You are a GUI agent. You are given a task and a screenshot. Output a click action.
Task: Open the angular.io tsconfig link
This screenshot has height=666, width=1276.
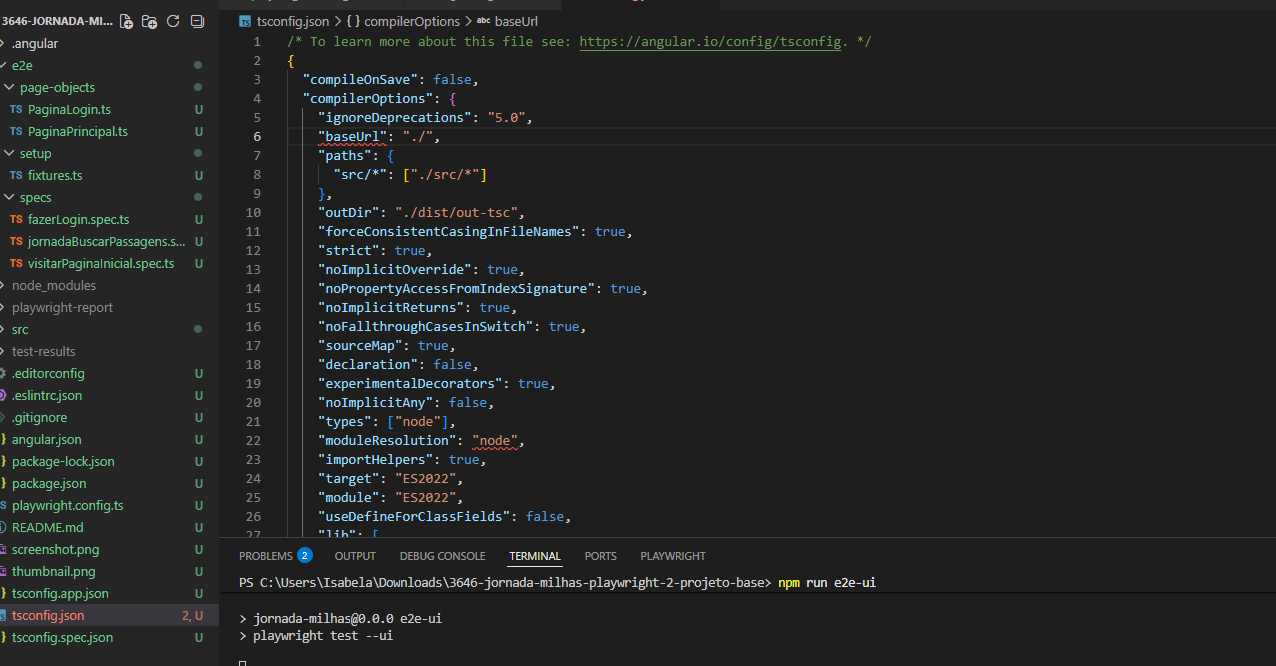point(709,42)
